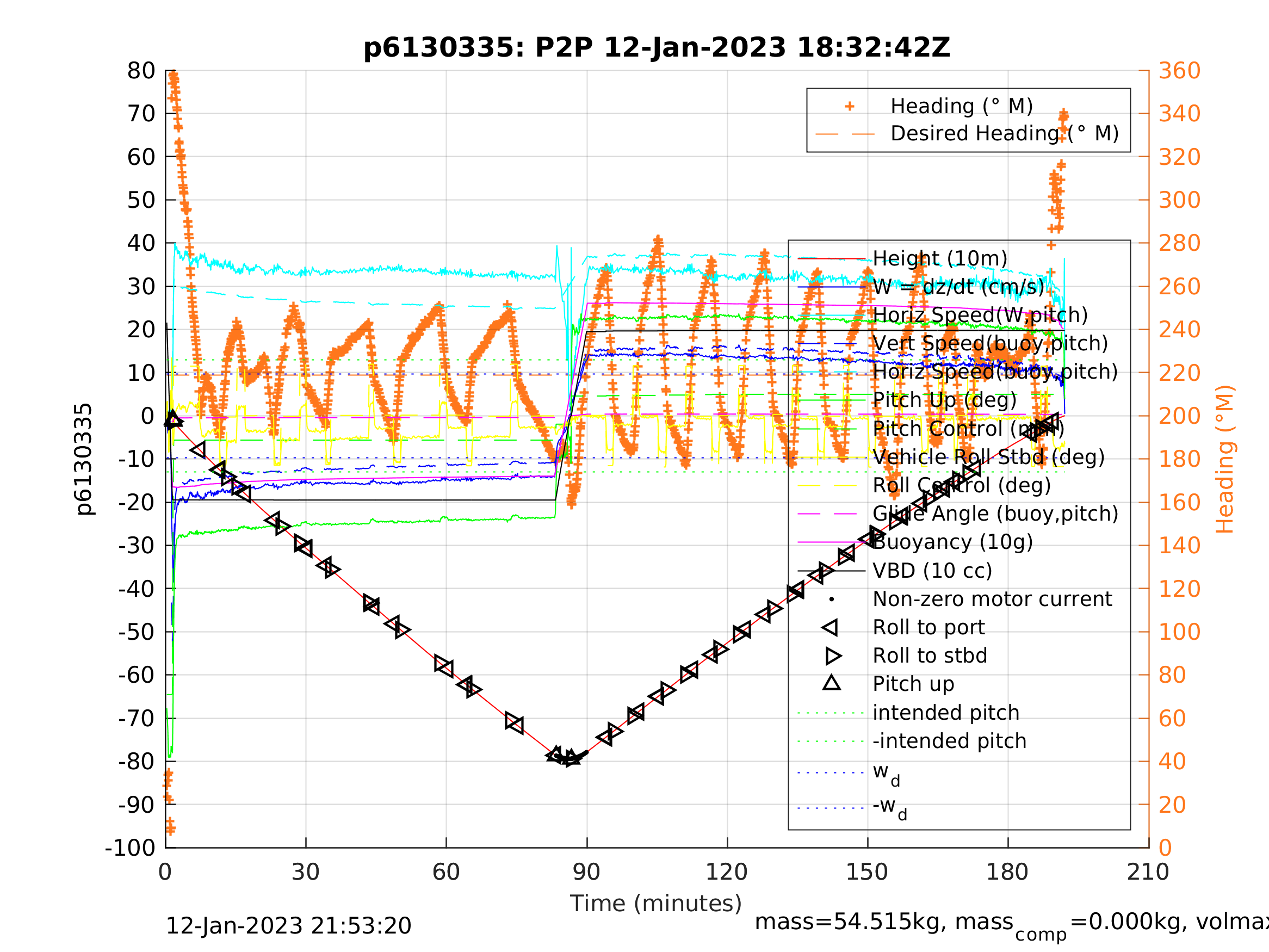
Task: Click the p6130335 left y-axis label
Action: (x=84, y=459)
